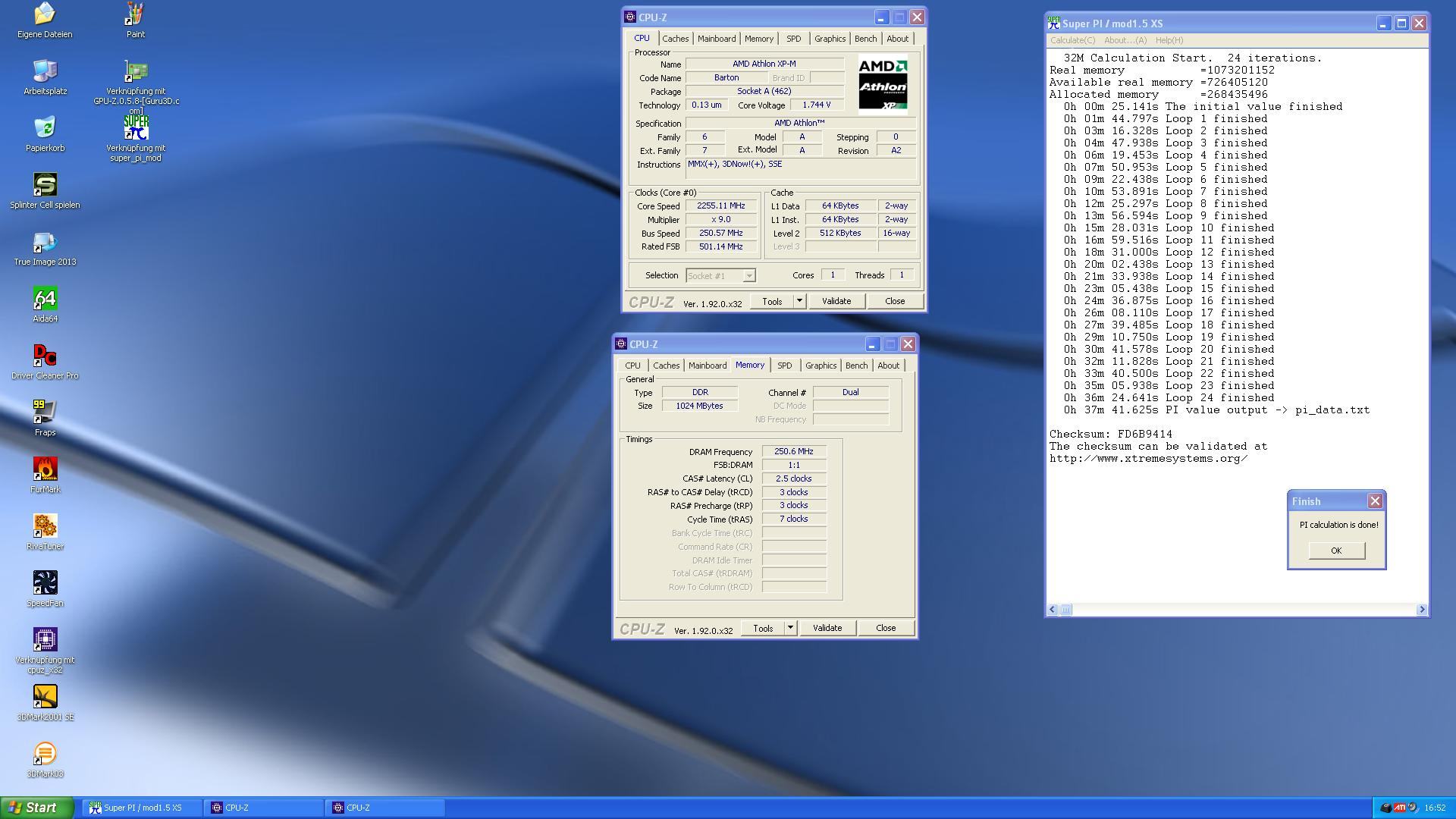Click OK in the Finish dialog
Viewport: 1456px width, 819px height.
coord(1336,551)
